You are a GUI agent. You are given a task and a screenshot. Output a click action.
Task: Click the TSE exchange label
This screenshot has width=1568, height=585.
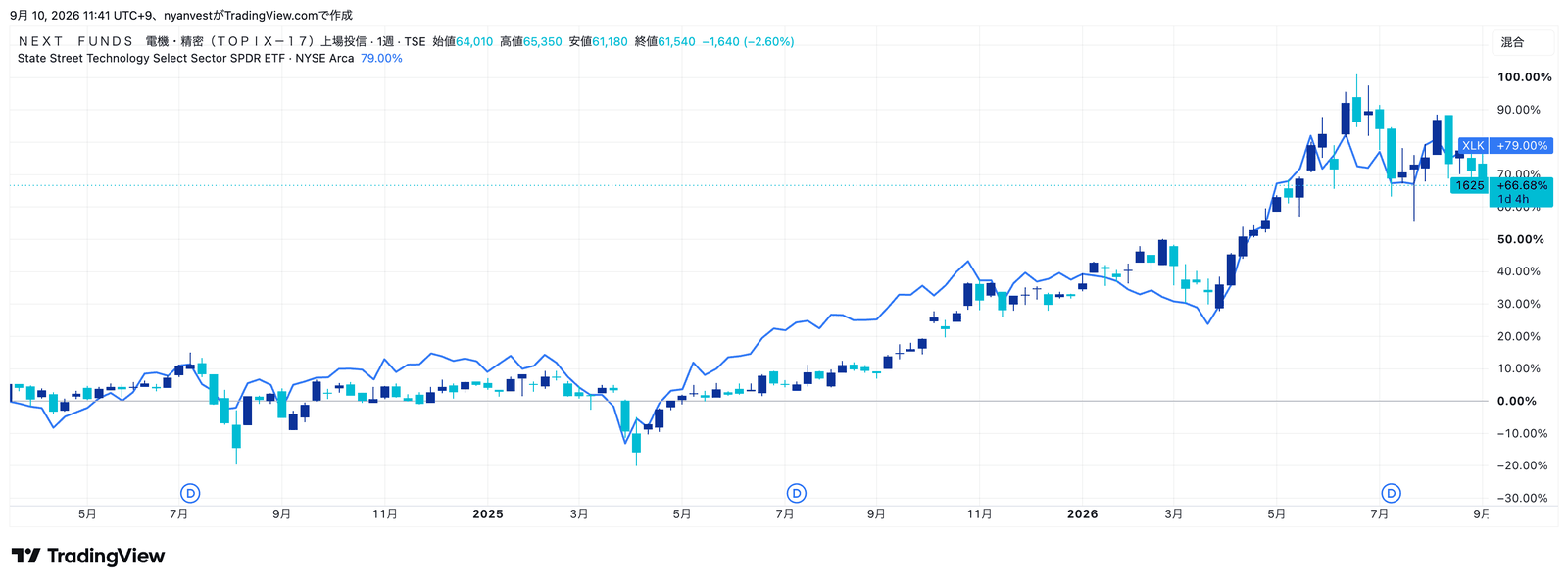416,41
